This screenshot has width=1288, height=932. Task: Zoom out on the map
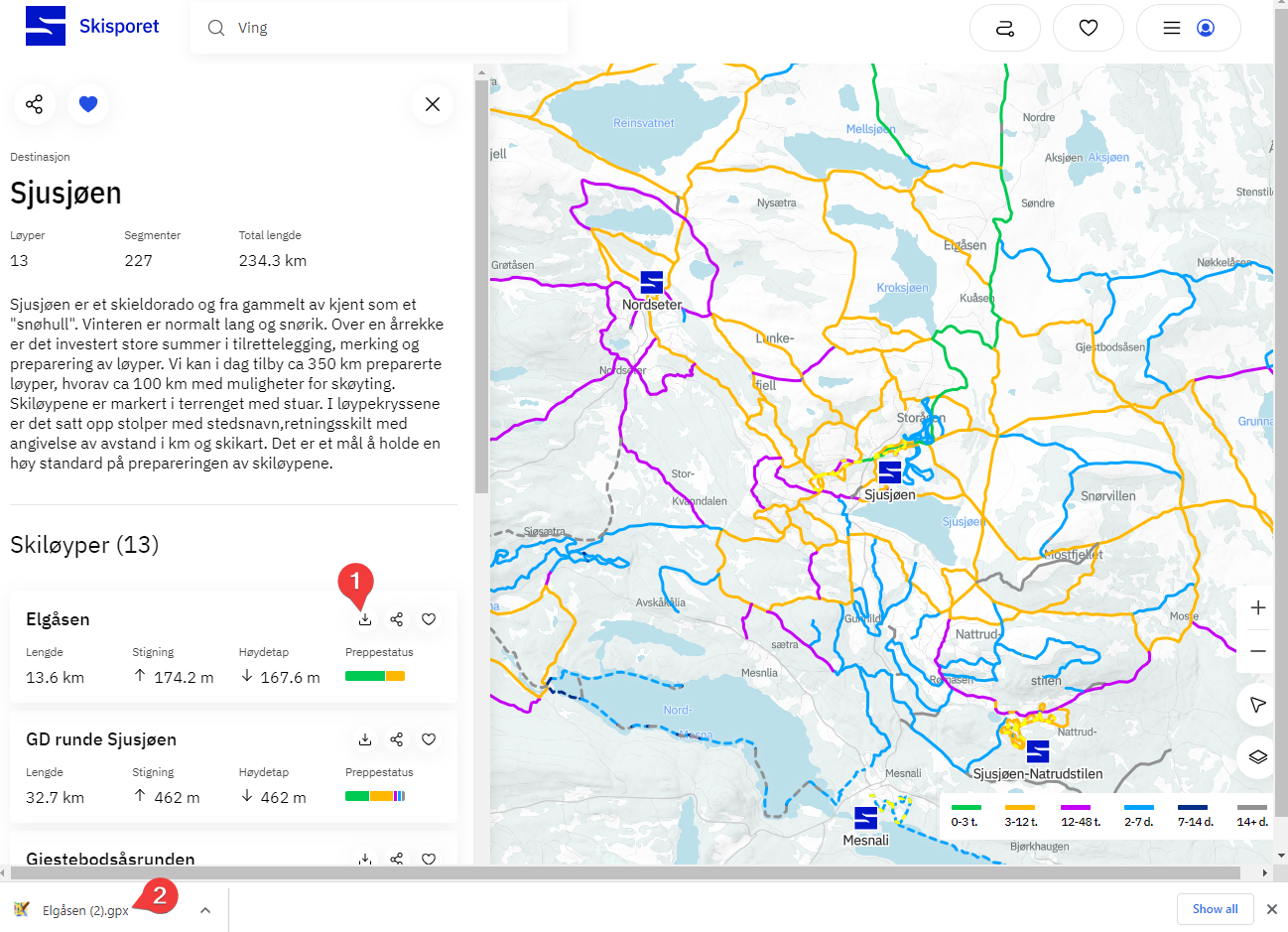pyautogui.click(x=1258, y=651)
